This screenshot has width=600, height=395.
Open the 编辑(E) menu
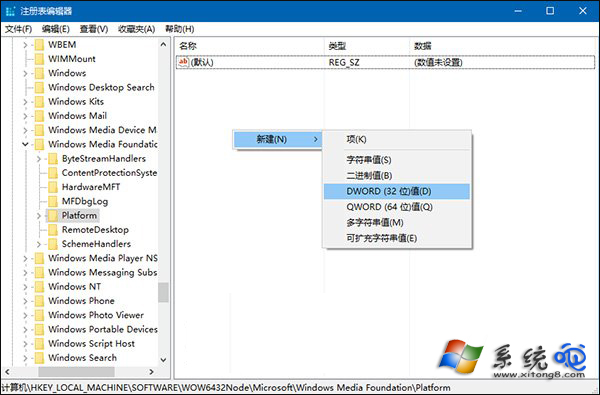click(55, 29)
